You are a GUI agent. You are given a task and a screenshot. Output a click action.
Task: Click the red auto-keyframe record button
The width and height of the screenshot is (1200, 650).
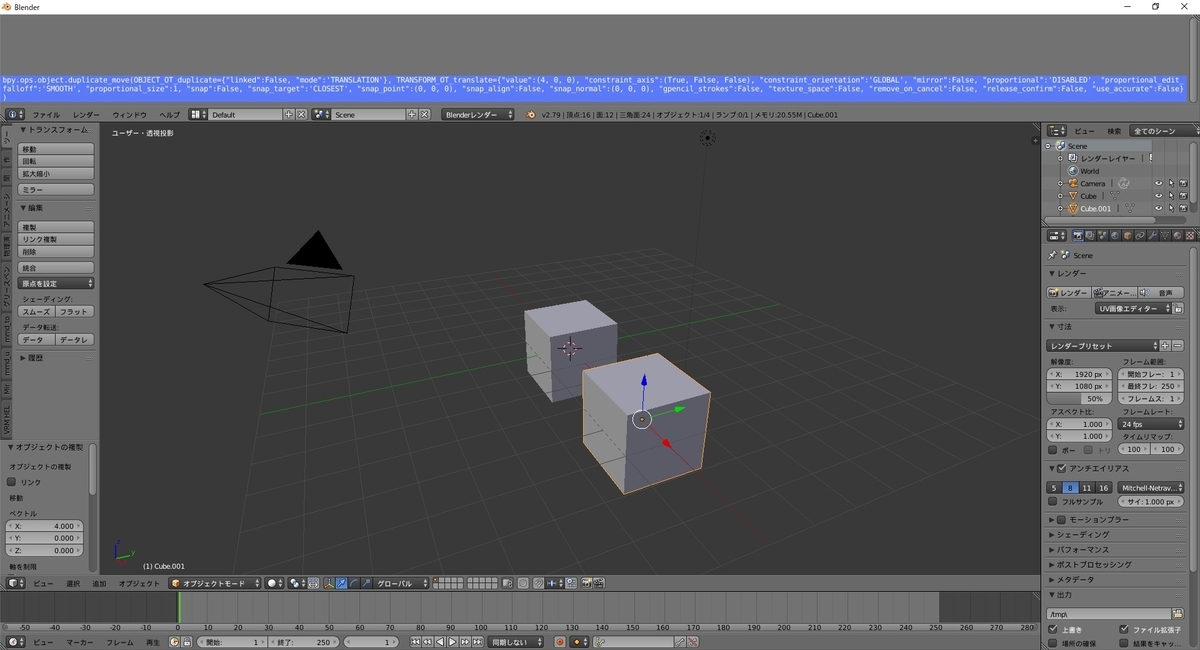[559, 642]
